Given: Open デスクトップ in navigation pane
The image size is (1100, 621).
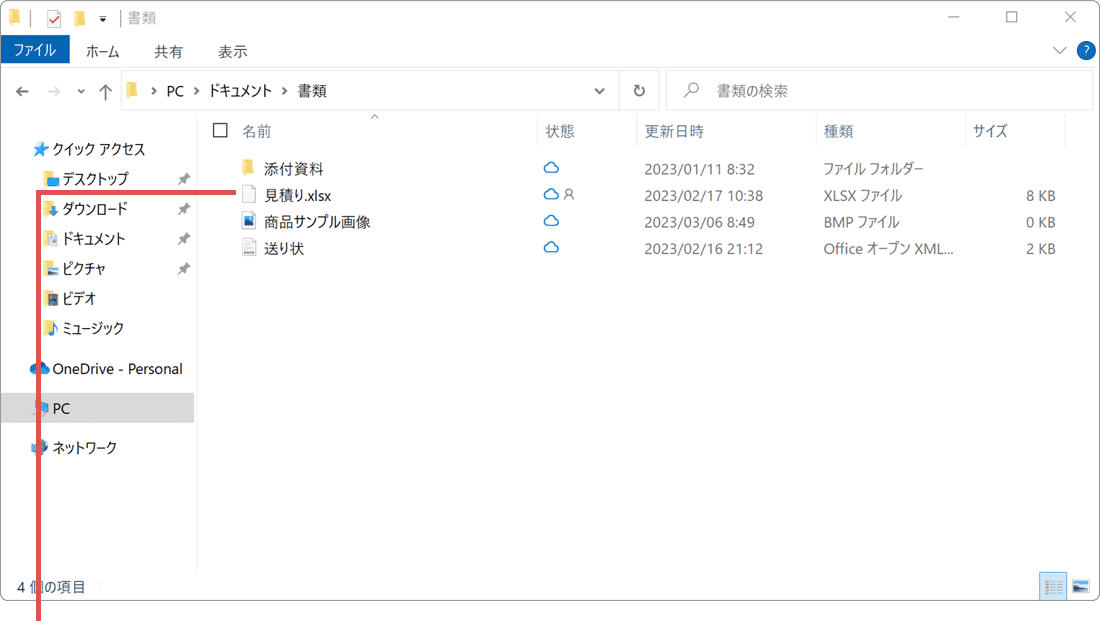Looking at the screenshot, I should [x=95, y=179].
